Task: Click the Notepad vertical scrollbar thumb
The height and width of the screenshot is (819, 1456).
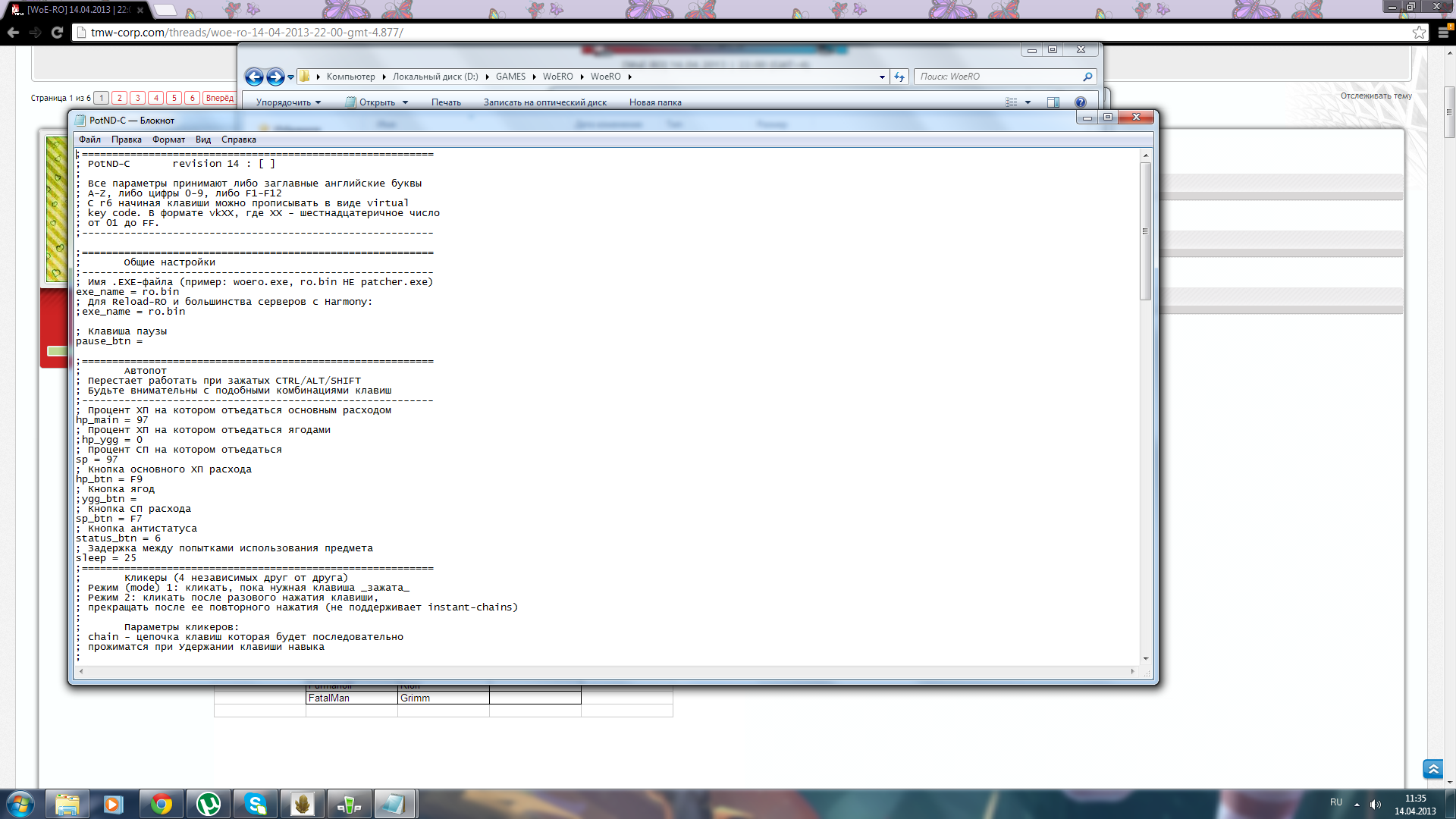Action: coord(1145,231)
